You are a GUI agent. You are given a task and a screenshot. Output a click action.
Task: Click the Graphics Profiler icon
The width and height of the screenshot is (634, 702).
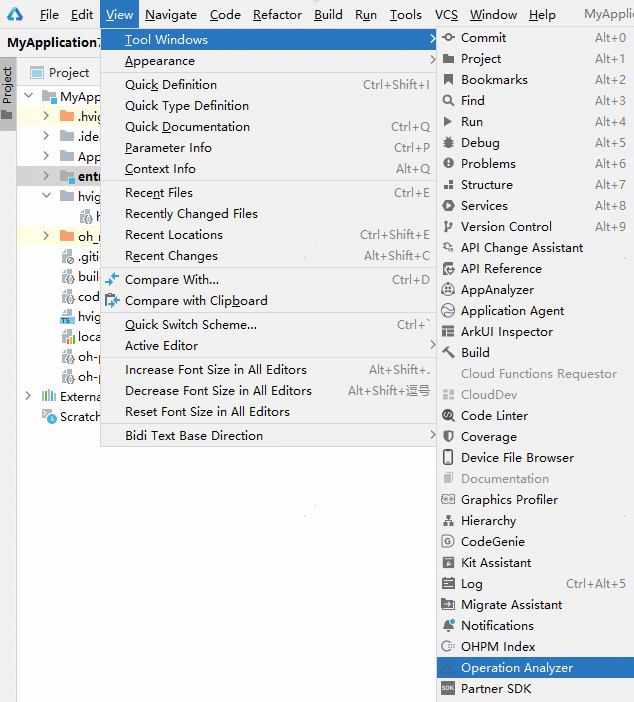(x=448, y=500)
